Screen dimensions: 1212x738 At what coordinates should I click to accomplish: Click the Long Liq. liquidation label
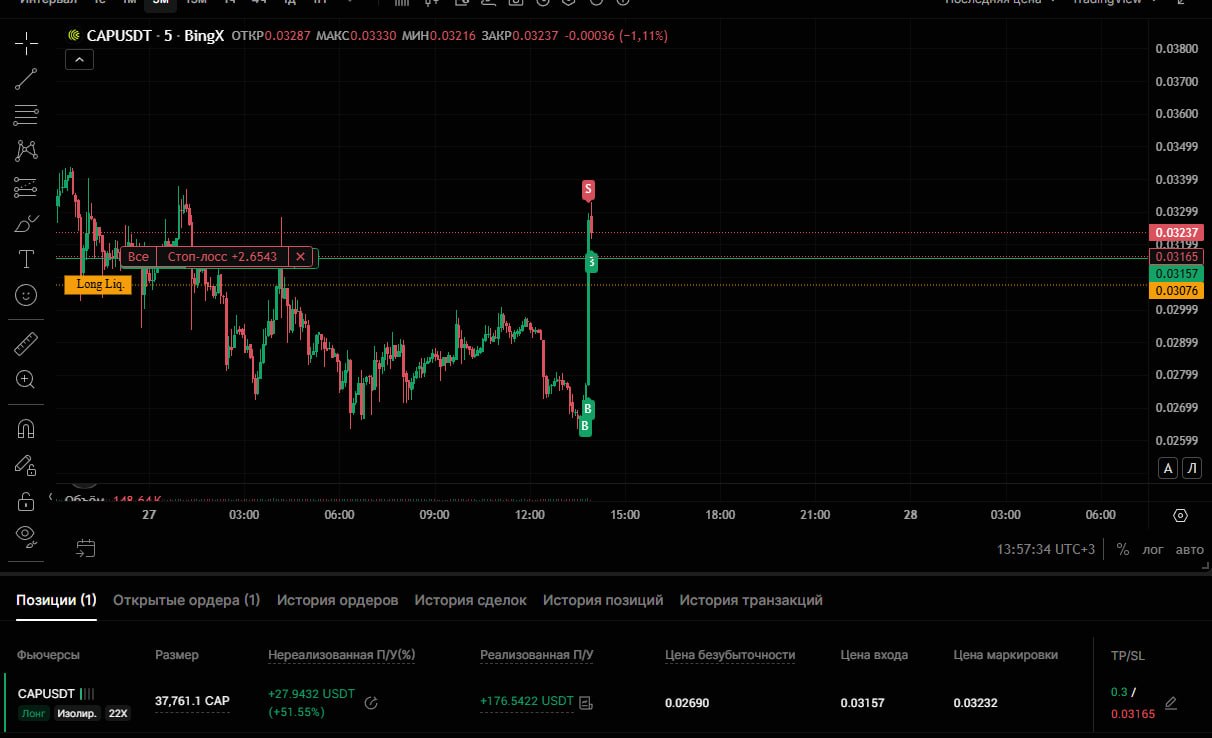(x=98, y=285)
